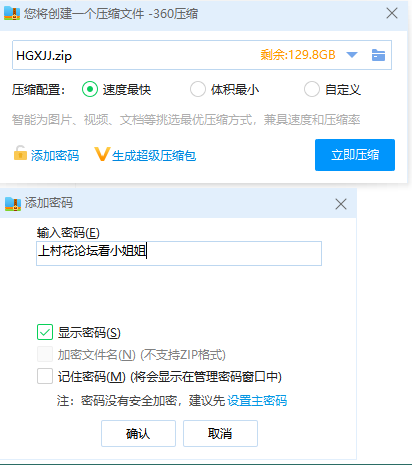
Task: Confirm the password with 确认 button
Action: click(138, 433)
